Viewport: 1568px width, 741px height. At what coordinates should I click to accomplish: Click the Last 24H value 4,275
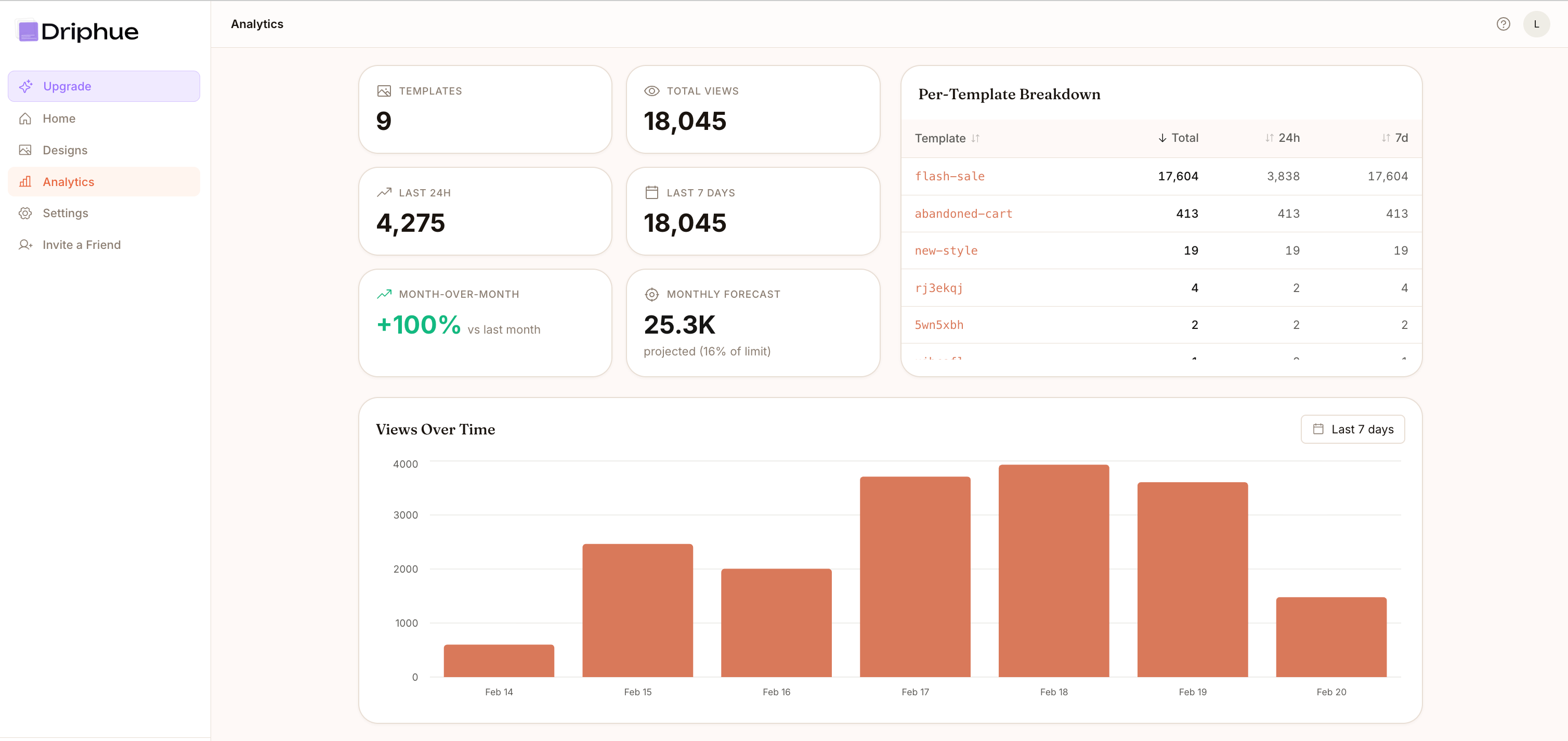[411, 223]
